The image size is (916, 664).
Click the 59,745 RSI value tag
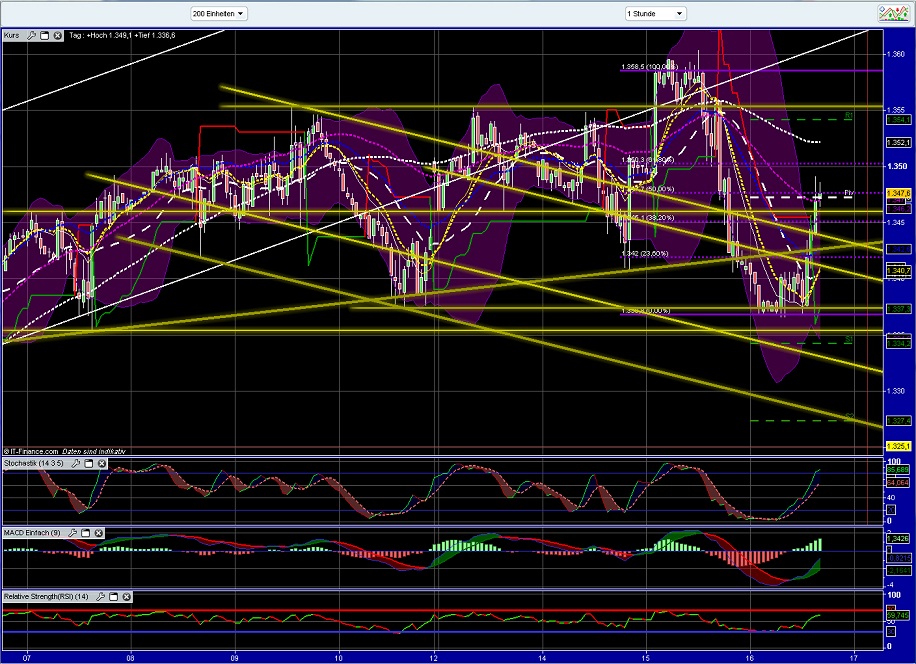click(898, 616)
